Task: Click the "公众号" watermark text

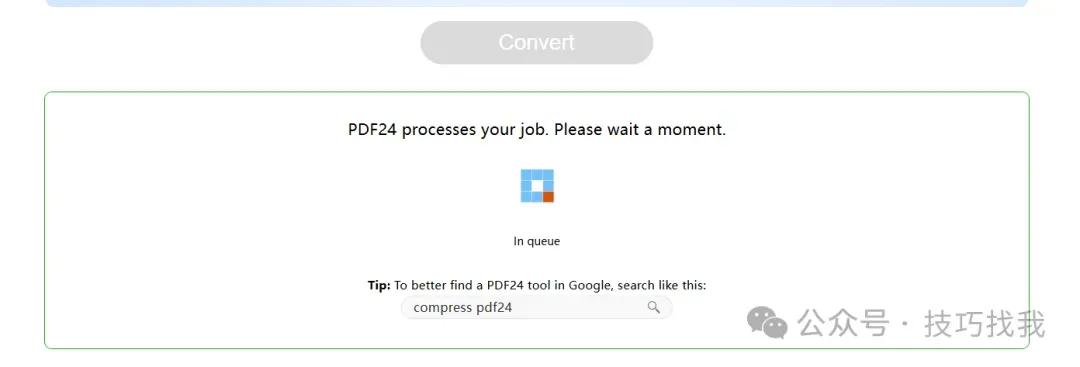Action: [843, 324]
